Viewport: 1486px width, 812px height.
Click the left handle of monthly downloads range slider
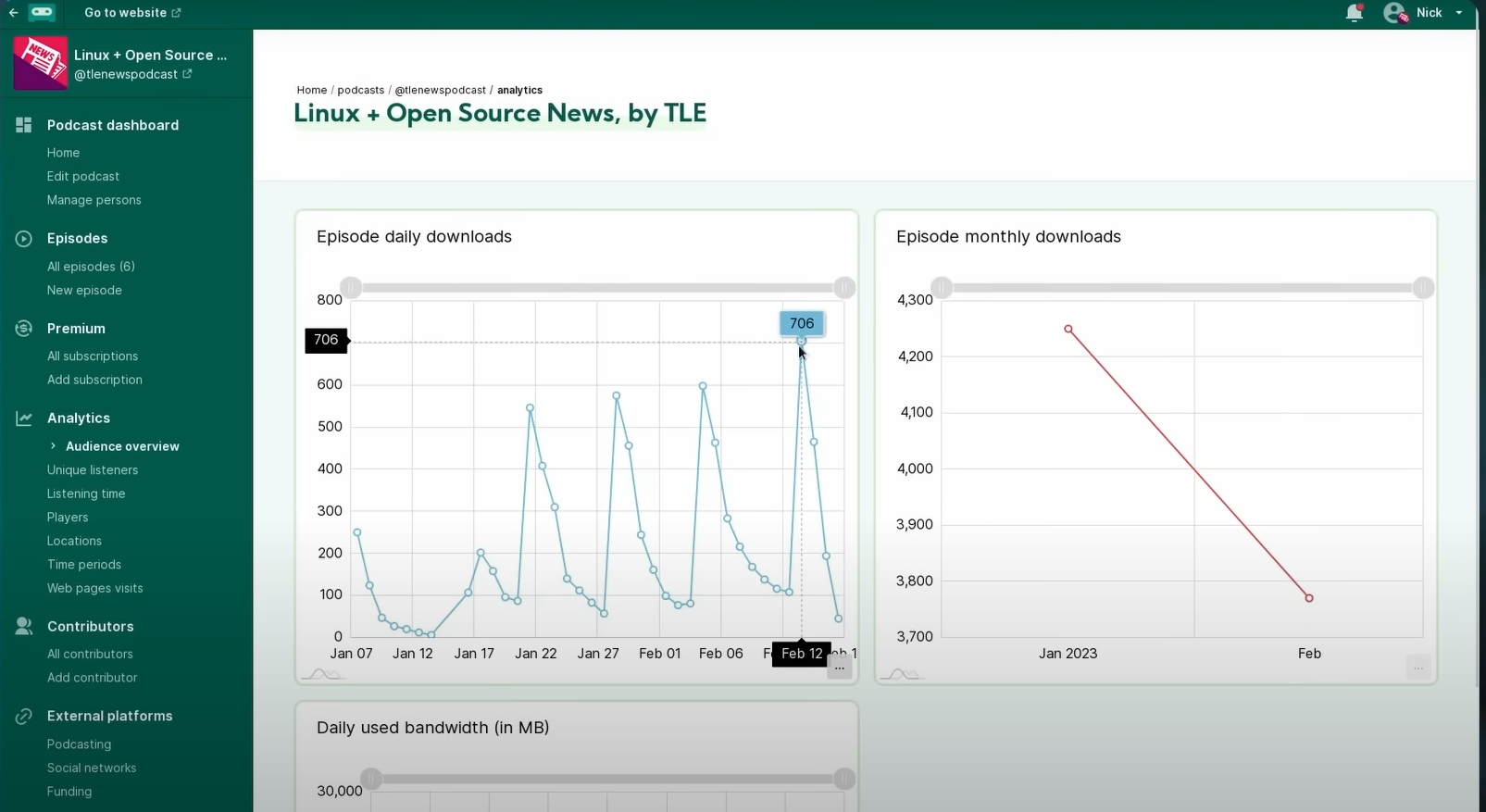942,288
